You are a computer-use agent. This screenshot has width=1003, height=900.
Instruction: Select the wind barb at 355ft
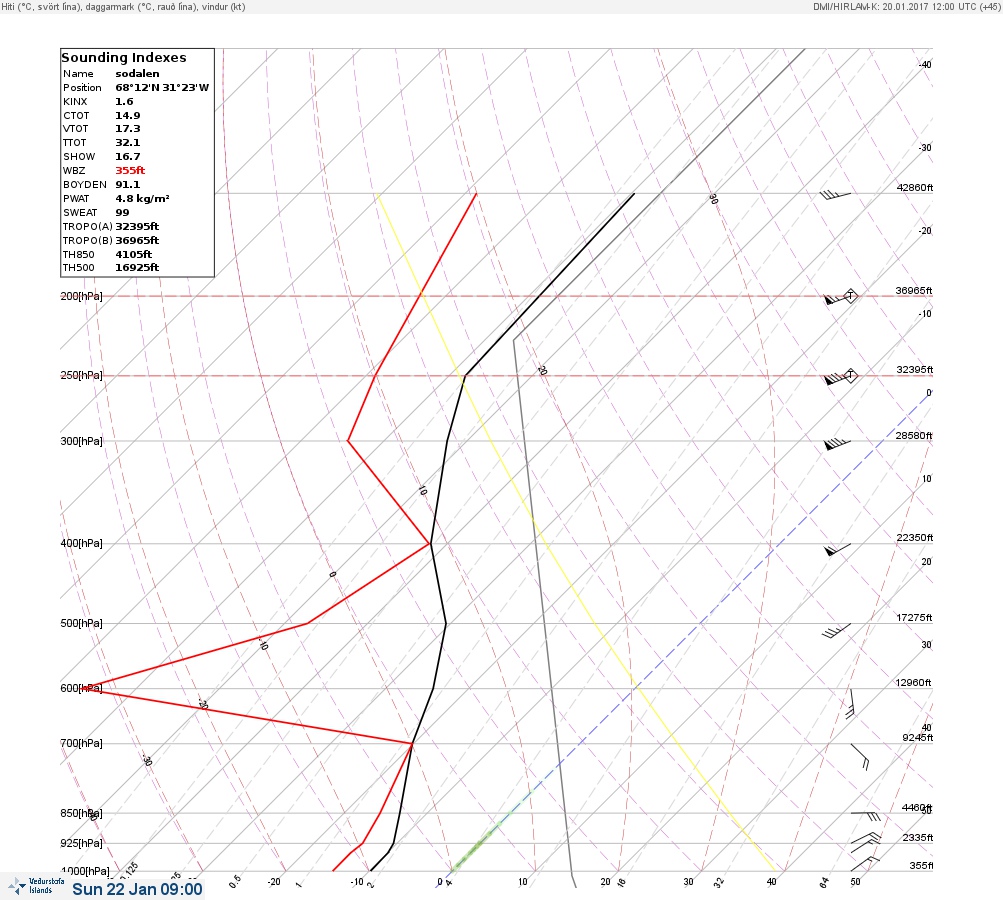coord(865,863)
